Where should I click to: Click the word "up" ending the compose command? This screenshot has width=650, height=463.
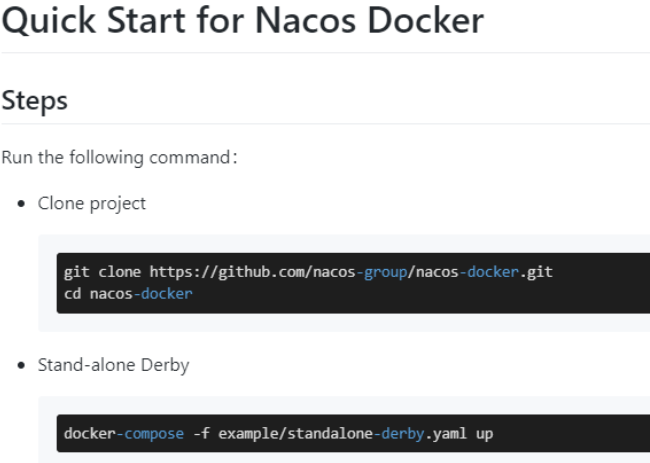[484, 434]
